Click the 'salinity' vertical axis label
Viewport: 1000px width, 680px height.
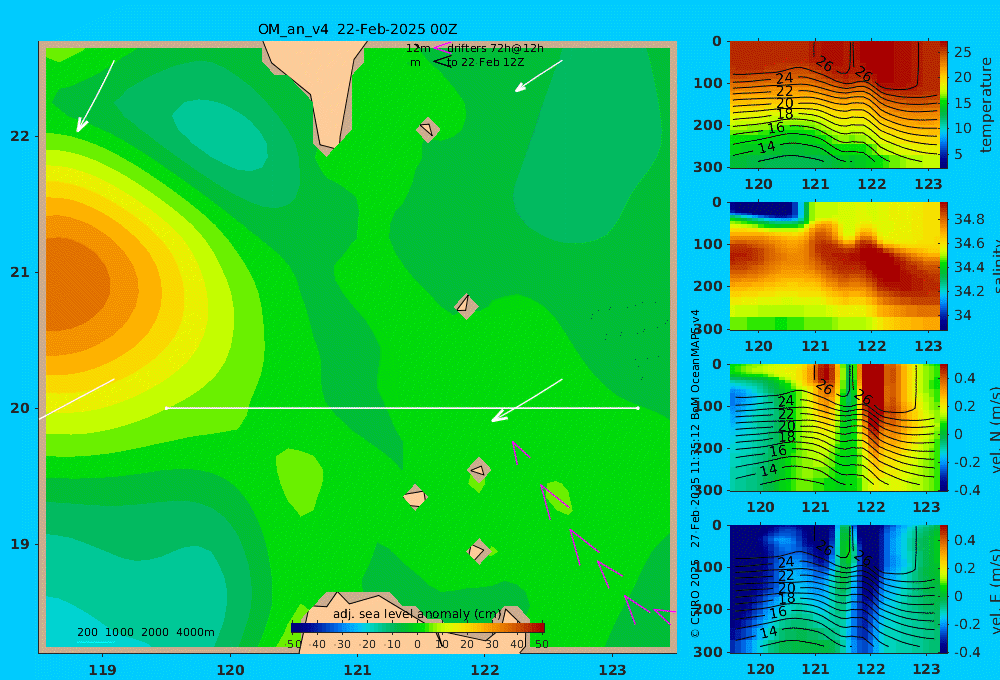coord(994,267)
